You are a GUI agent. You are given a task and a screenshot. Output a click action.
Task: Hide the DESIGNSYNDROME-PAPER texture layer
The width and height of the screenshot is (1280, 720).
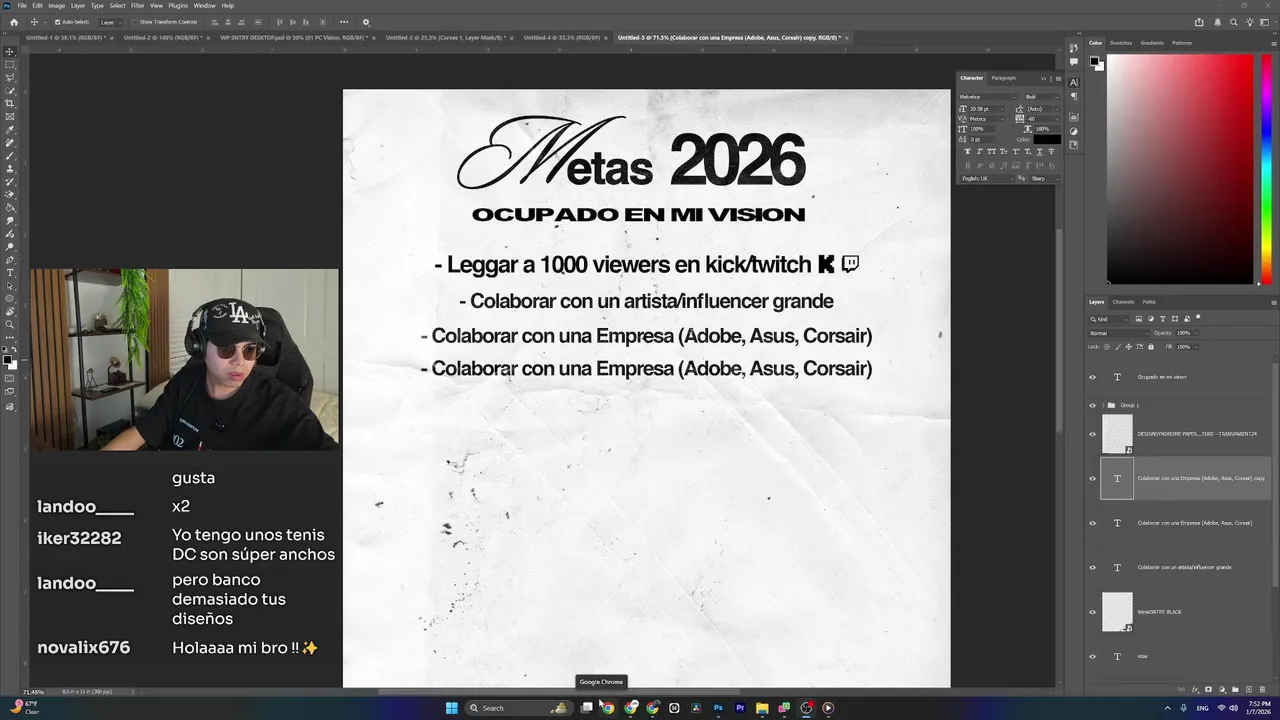click(x=1092, y=434)
